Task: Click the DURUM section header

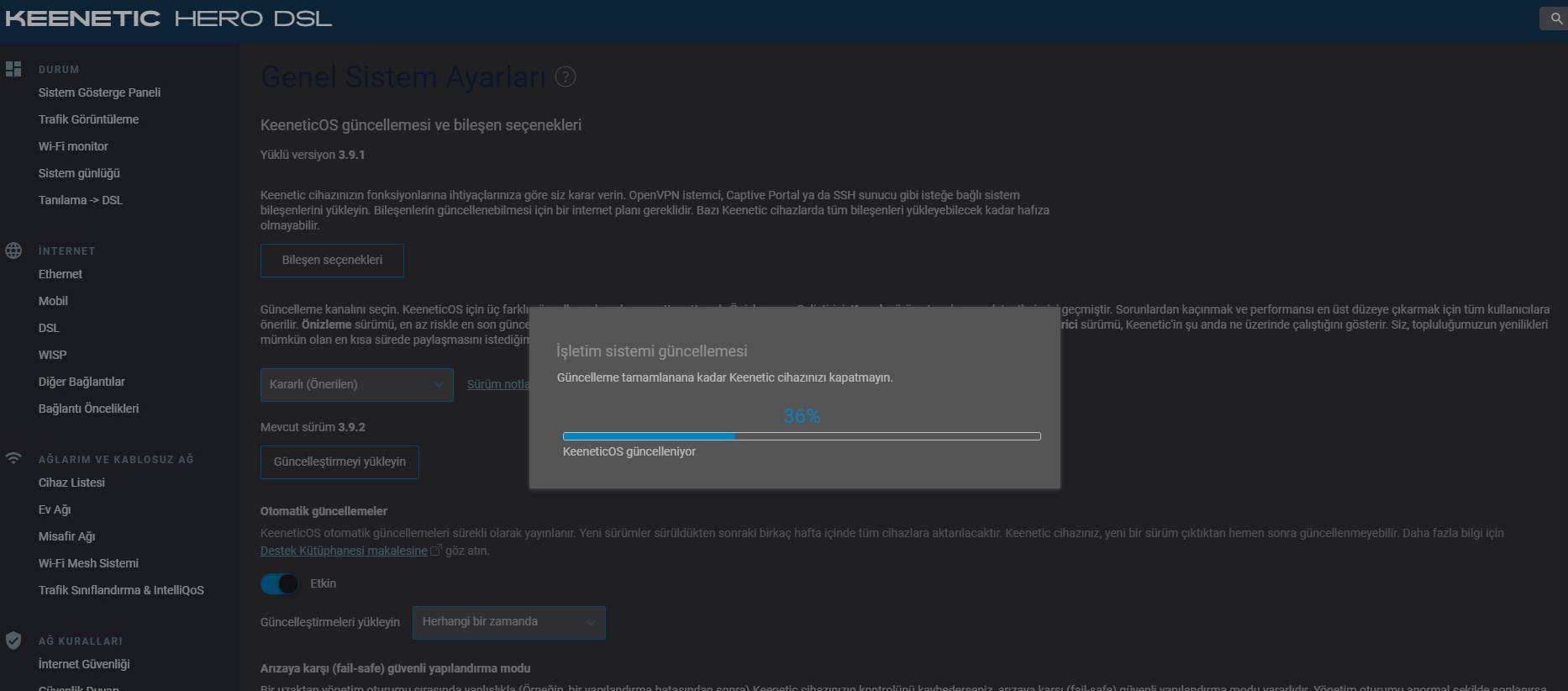Action: click(59, 70)
